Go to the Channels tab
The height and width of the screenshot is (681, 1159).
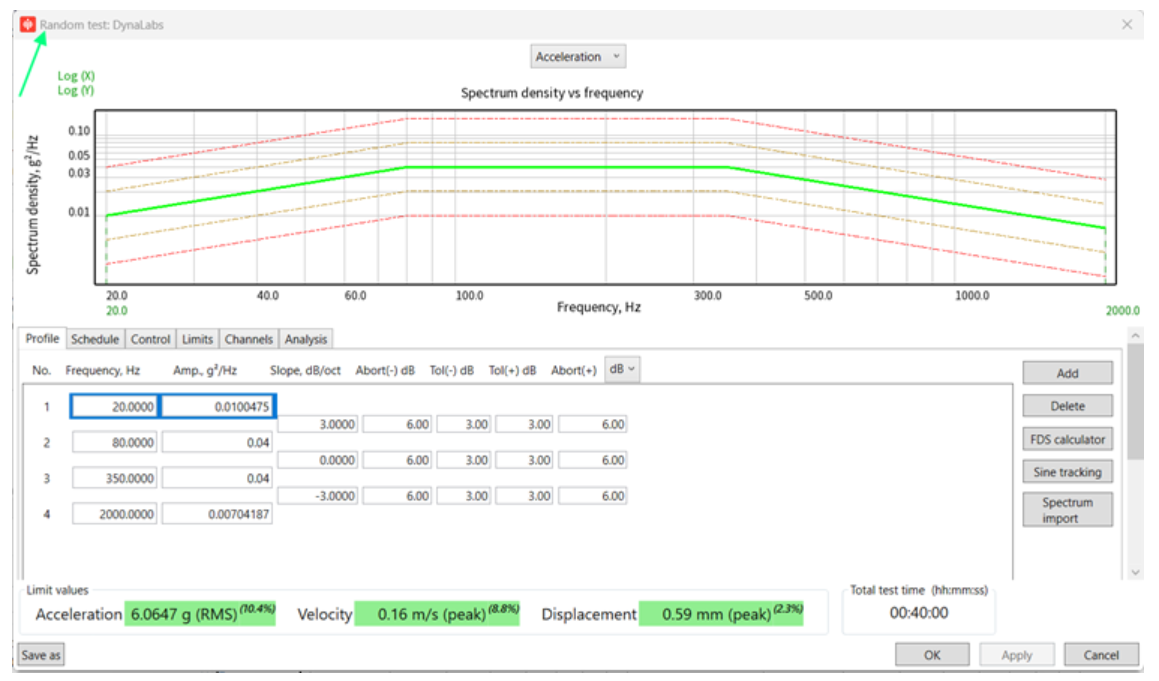click(248, 339)
